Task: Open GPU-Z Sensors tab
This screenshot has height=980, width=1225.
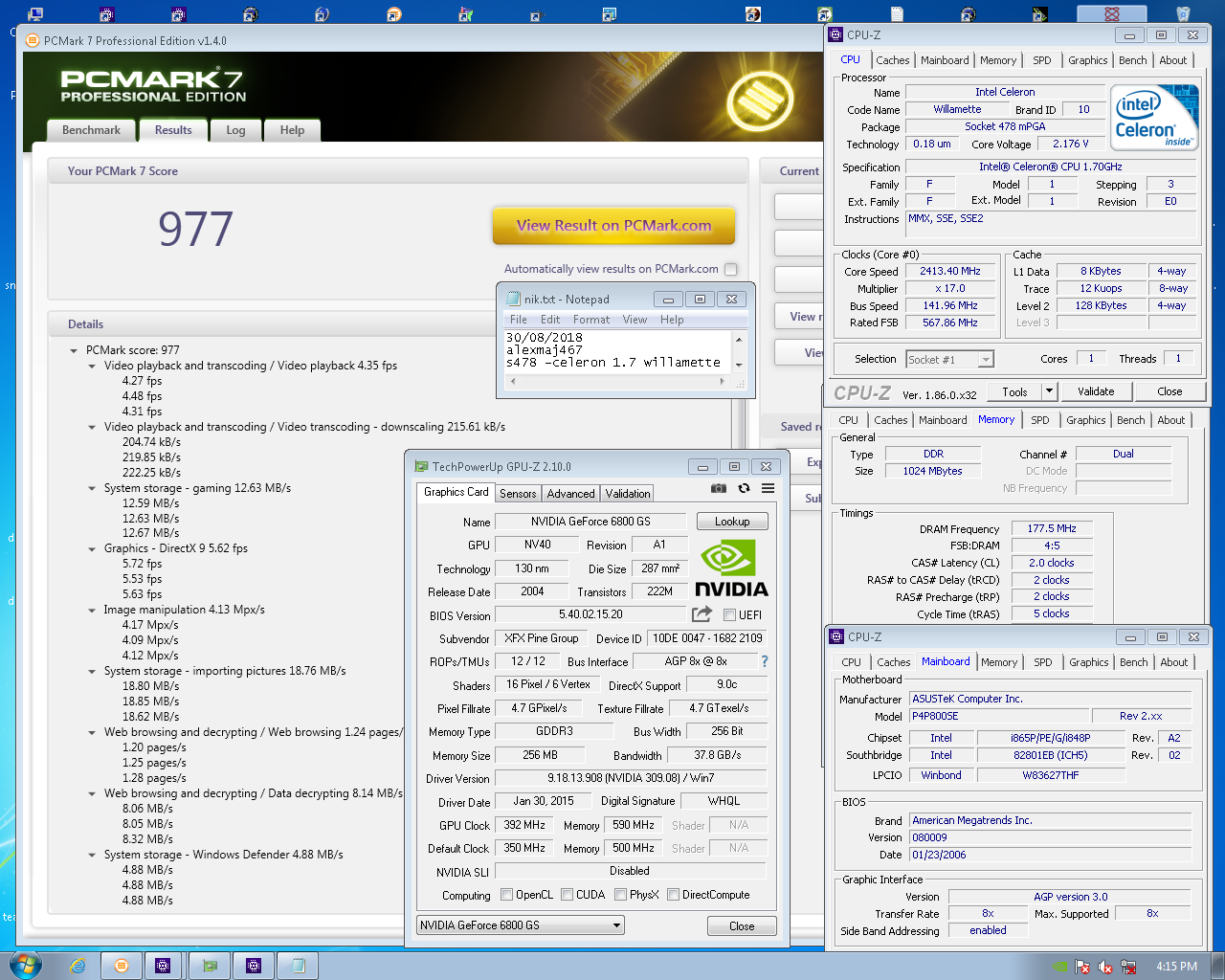Action: [518, 494]
